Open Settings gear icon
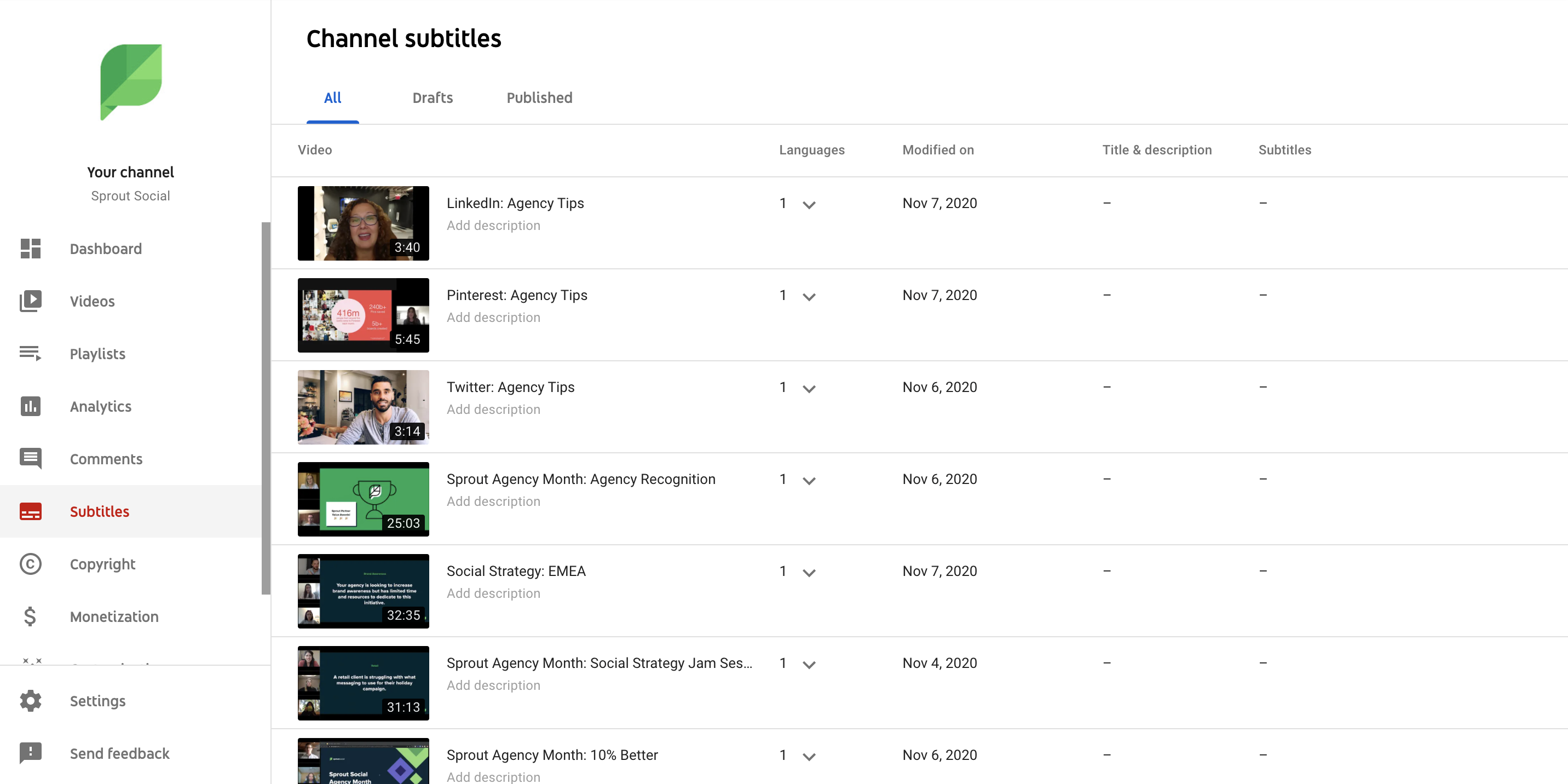Screen dimensions: 1568x784 31,701
